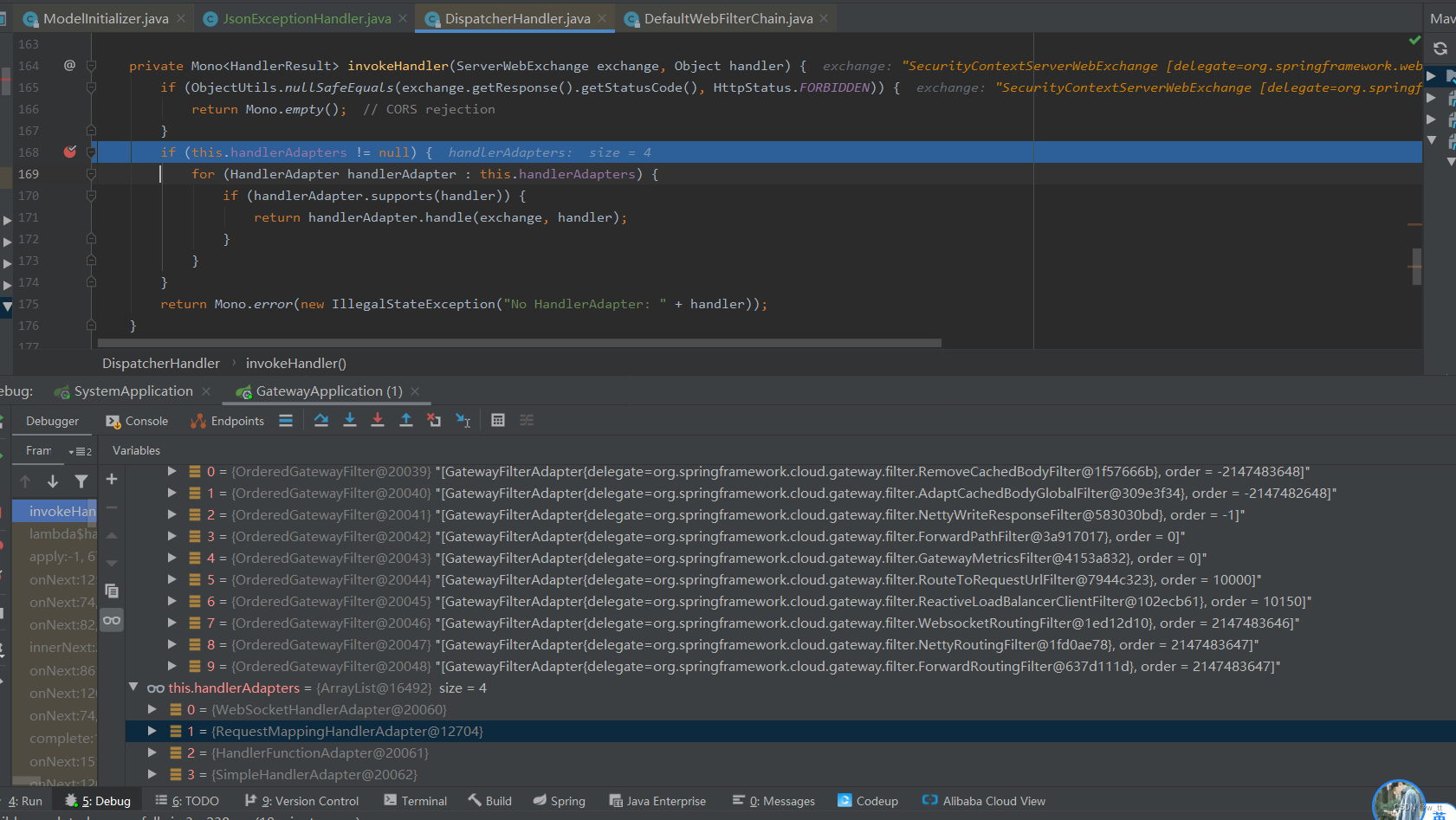The height and width of the screenshot is (820, 1456).
Task: Click the Step Into debugger icon
Action: click(x=350, y=420)
